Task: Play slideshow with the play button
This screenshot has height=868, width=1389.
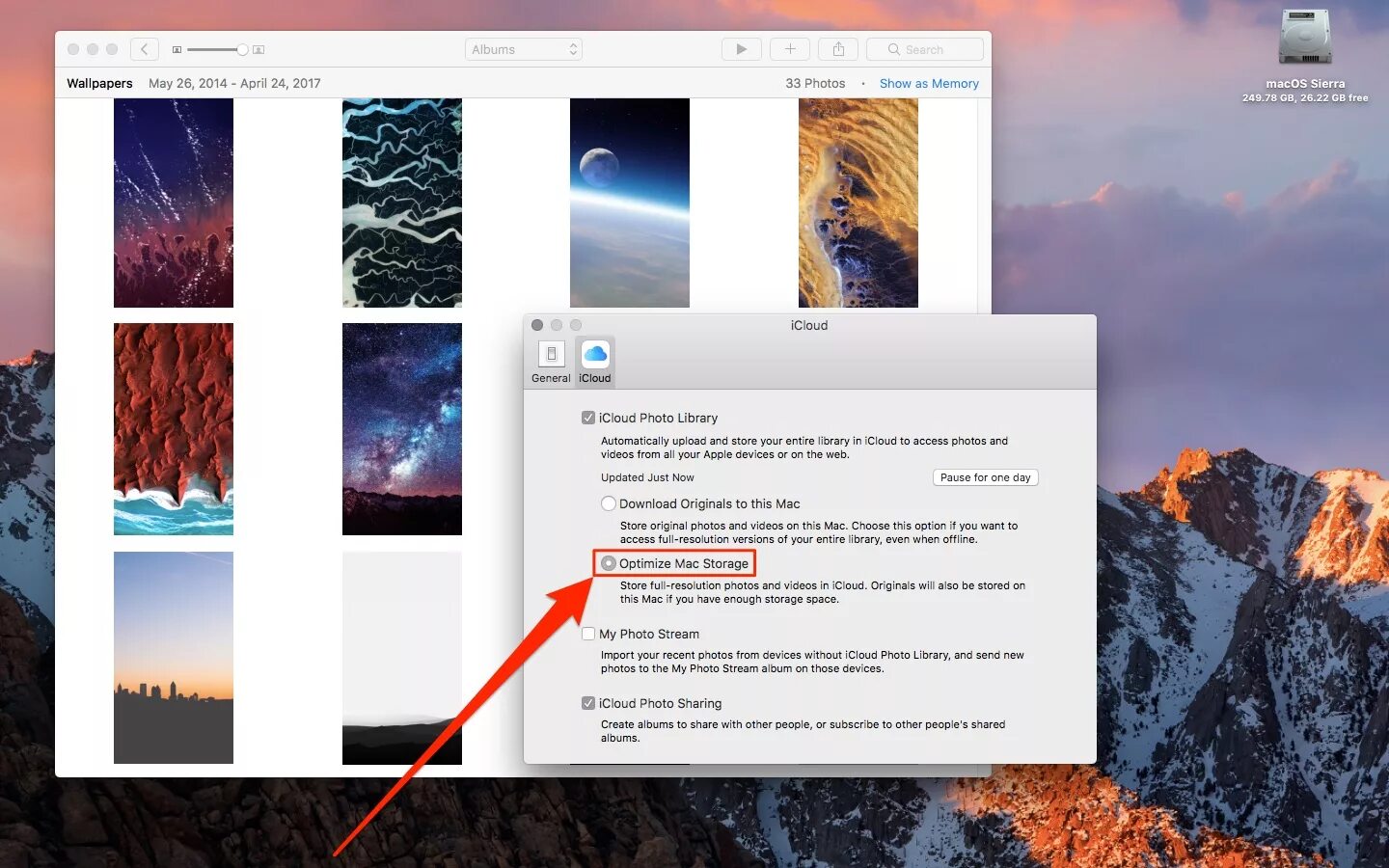Action: pos(742,49)
